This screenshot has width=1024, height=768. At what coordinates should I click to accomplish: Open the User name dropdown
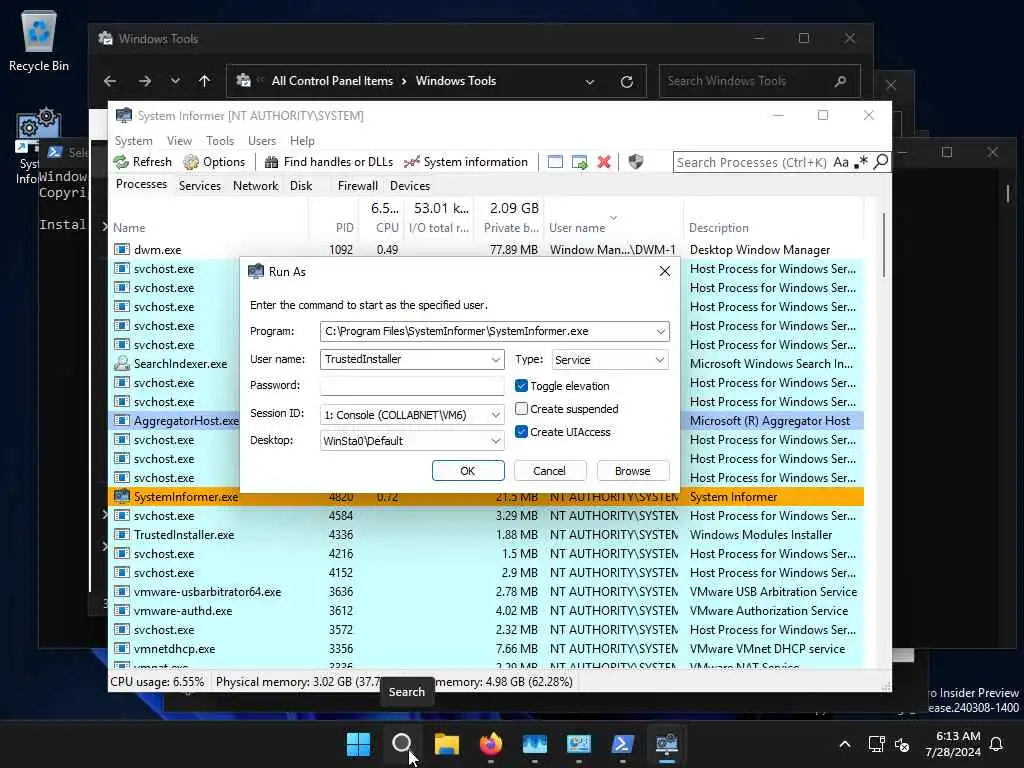[x=496, y=360]
